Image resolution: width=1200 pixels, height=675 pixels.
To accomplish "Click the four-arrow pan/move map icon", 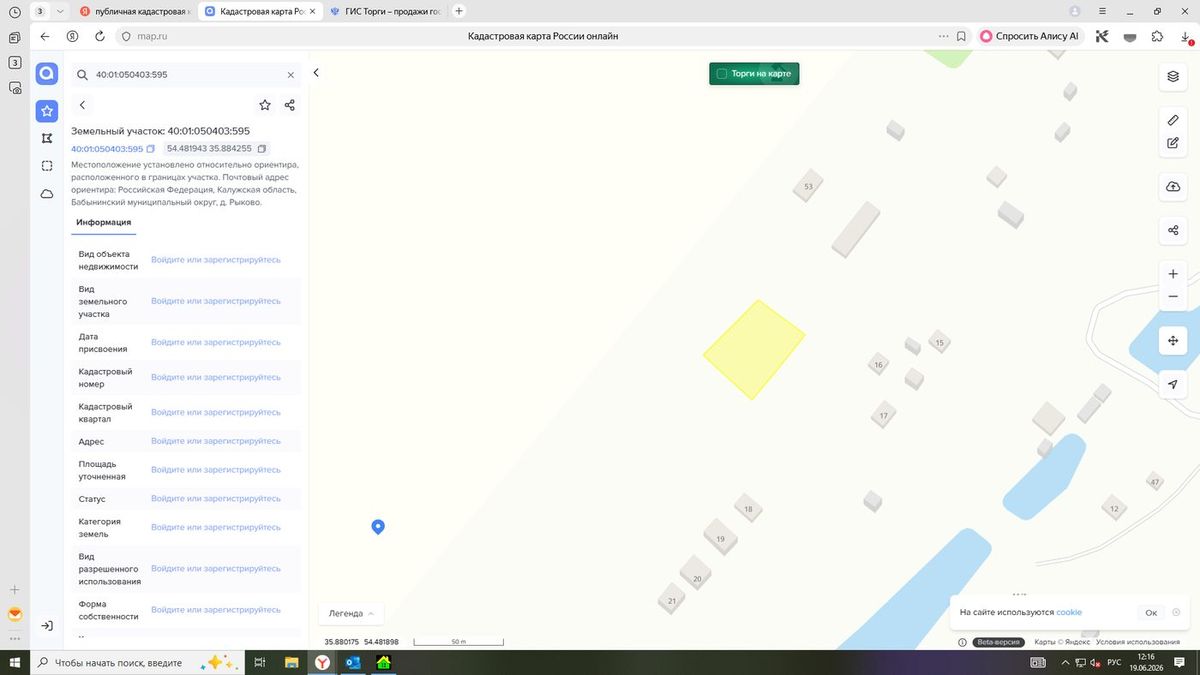I will tap(1173, 341).
